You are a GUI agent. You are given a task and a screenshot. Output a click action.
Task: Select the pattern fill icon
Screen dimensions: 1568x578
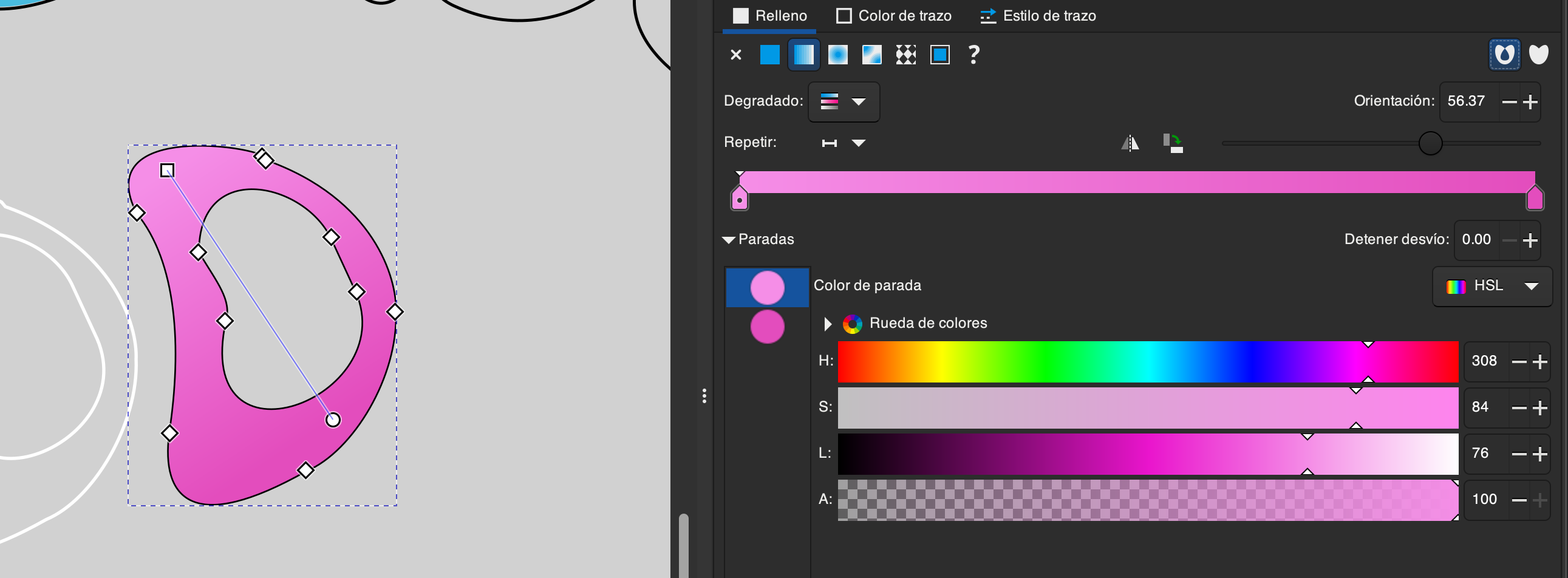905,55
